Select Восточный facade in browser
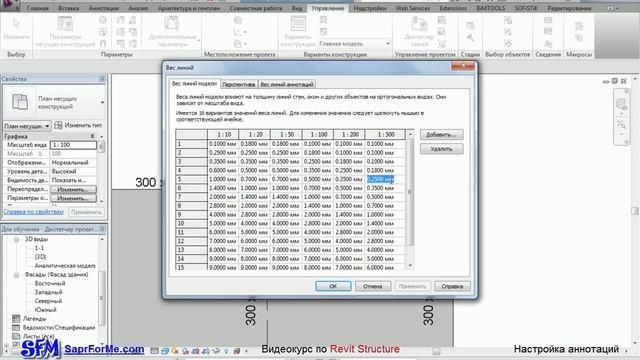Image resolution: width=640 pixels, height=360 pixels. tap(50, 283)
